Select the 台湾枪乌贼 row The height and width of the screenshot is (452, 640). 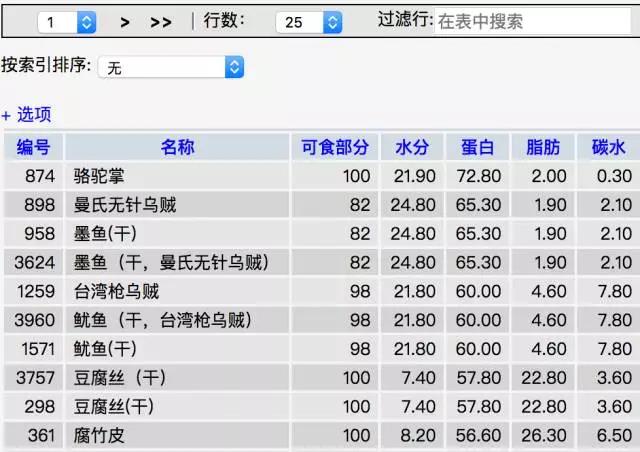click(x=117, y=292)
